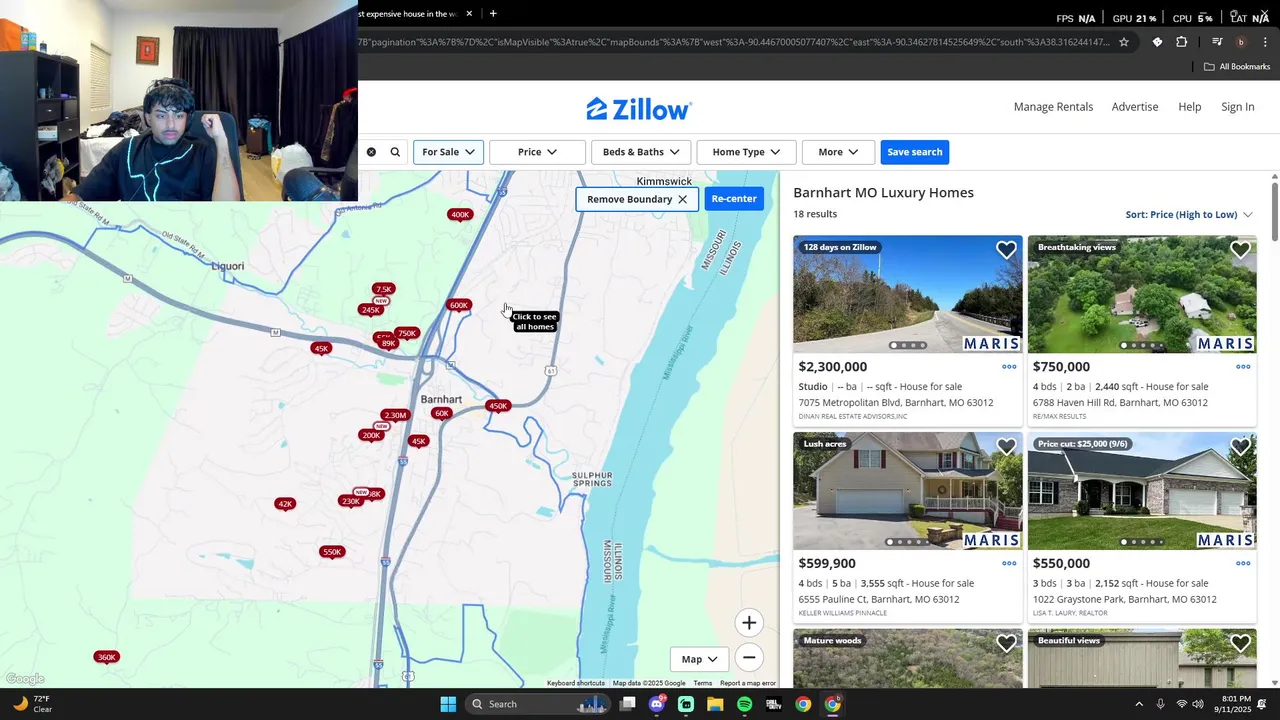Image resolution: width=1280 pixels, height=720 pixels.
Task: Select the 2.30M map price marker
Action: [x=395, y=415]
